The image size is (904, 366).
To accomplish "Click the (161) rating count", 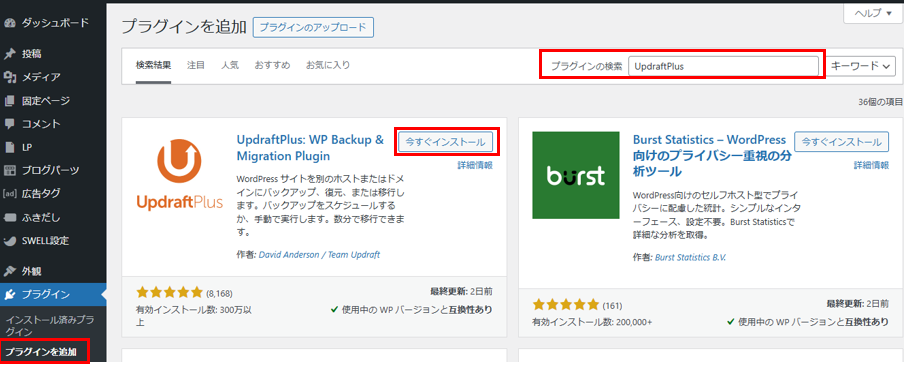I will 612,305.
